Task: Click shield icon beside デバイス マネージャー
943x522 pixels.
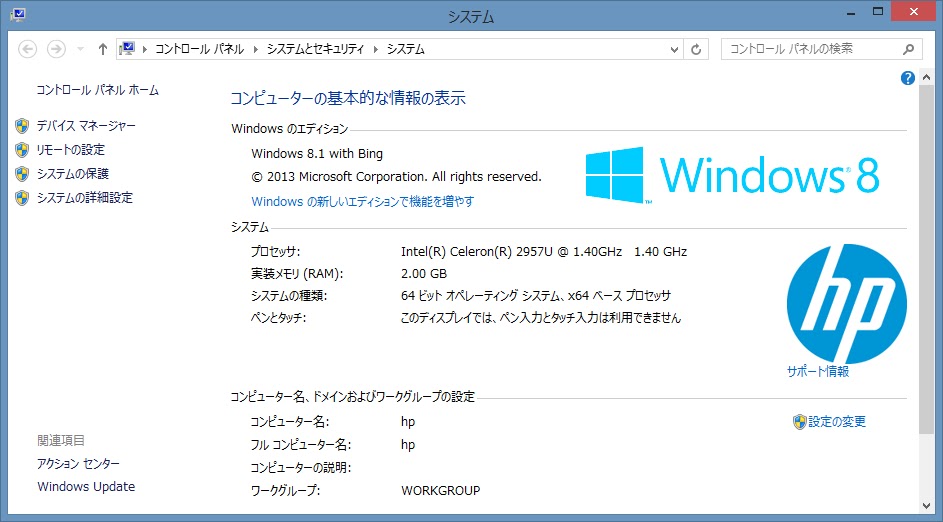Action: (x=22, y=126)
